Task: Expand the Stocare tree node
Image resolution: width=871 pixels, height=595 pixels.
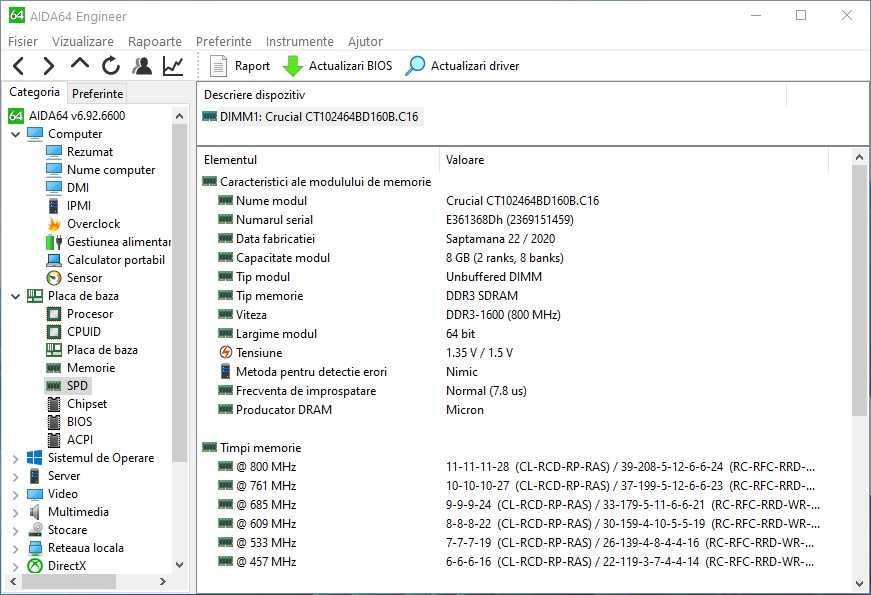Action: click(16, 530)
